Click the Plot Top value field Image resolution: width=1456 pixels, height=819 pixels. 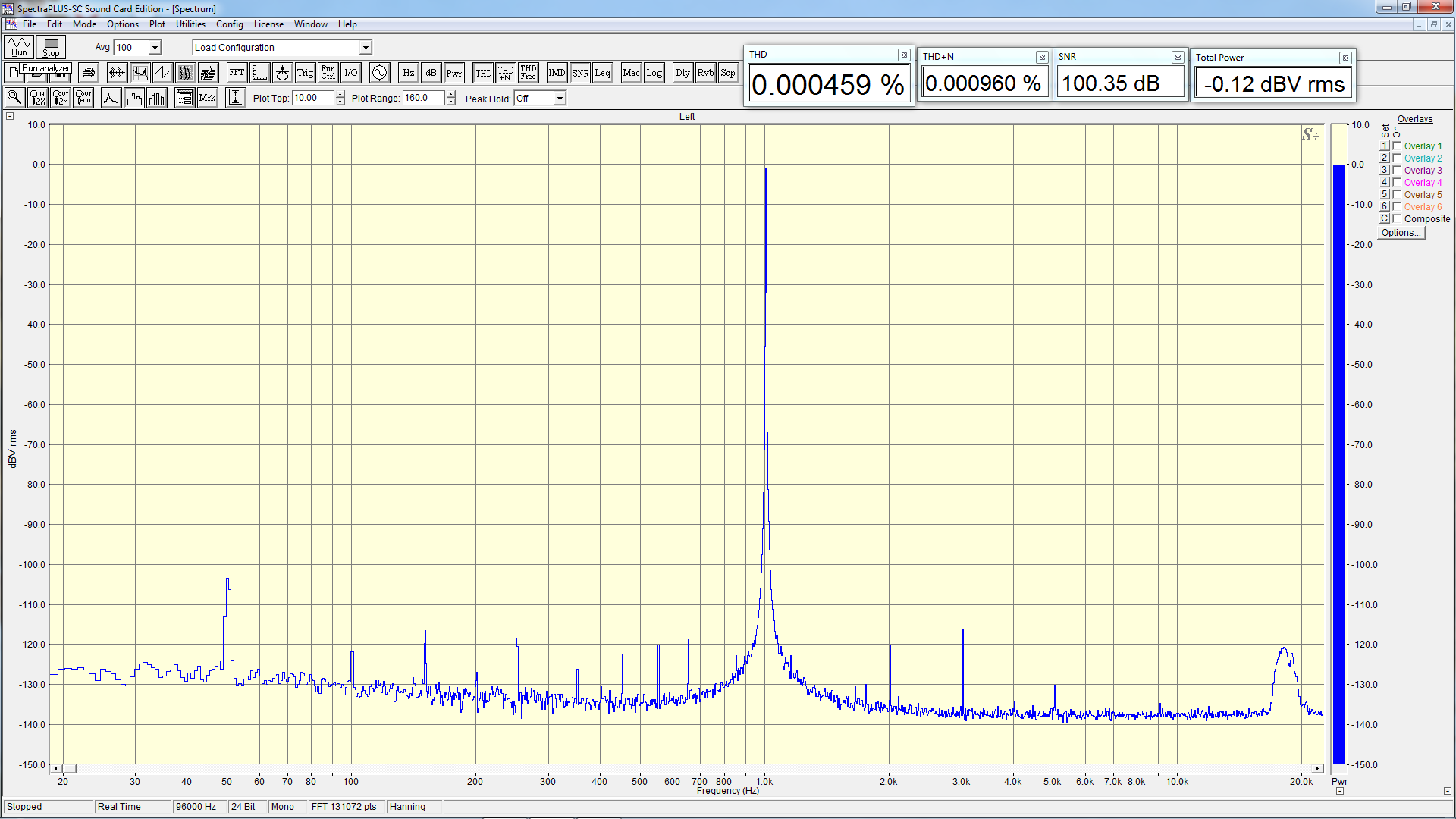coord(312,98)
